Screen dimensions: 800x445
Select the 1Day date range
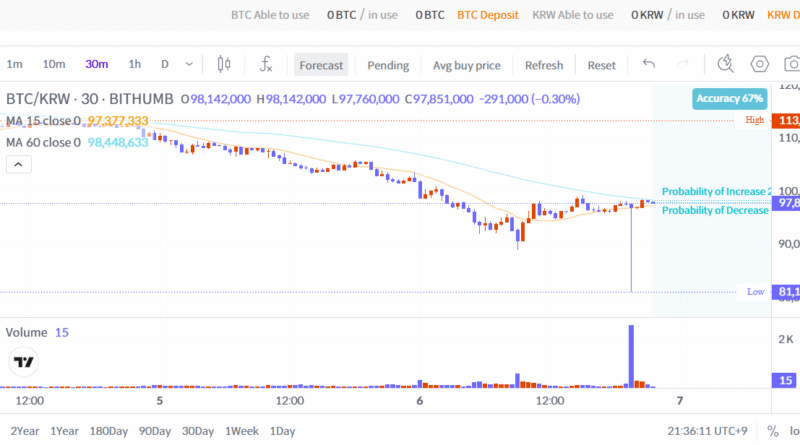pyautogui.click(x=283, y=431)
